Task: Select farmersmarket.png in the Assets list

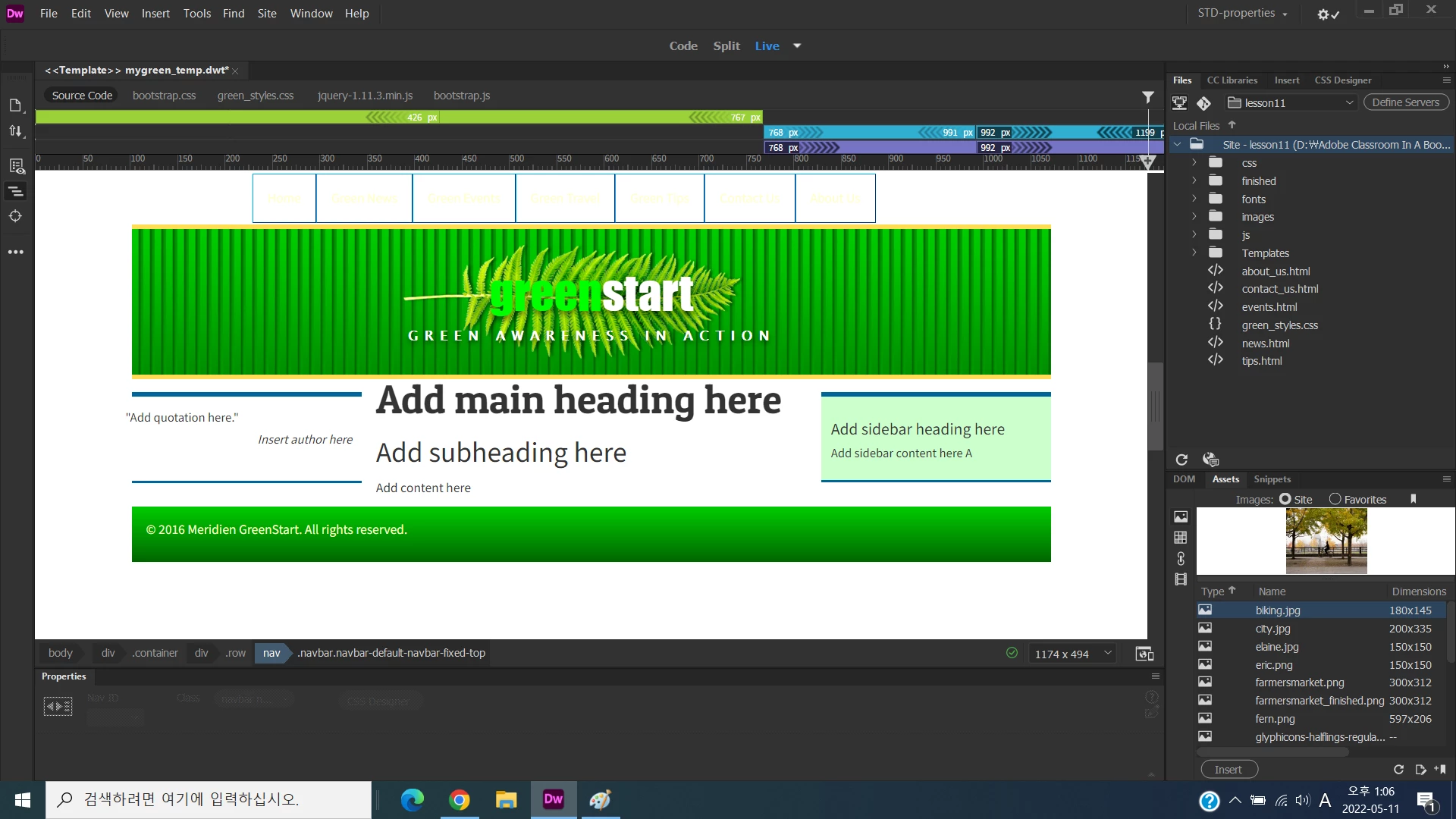Action: [1299, 683]
